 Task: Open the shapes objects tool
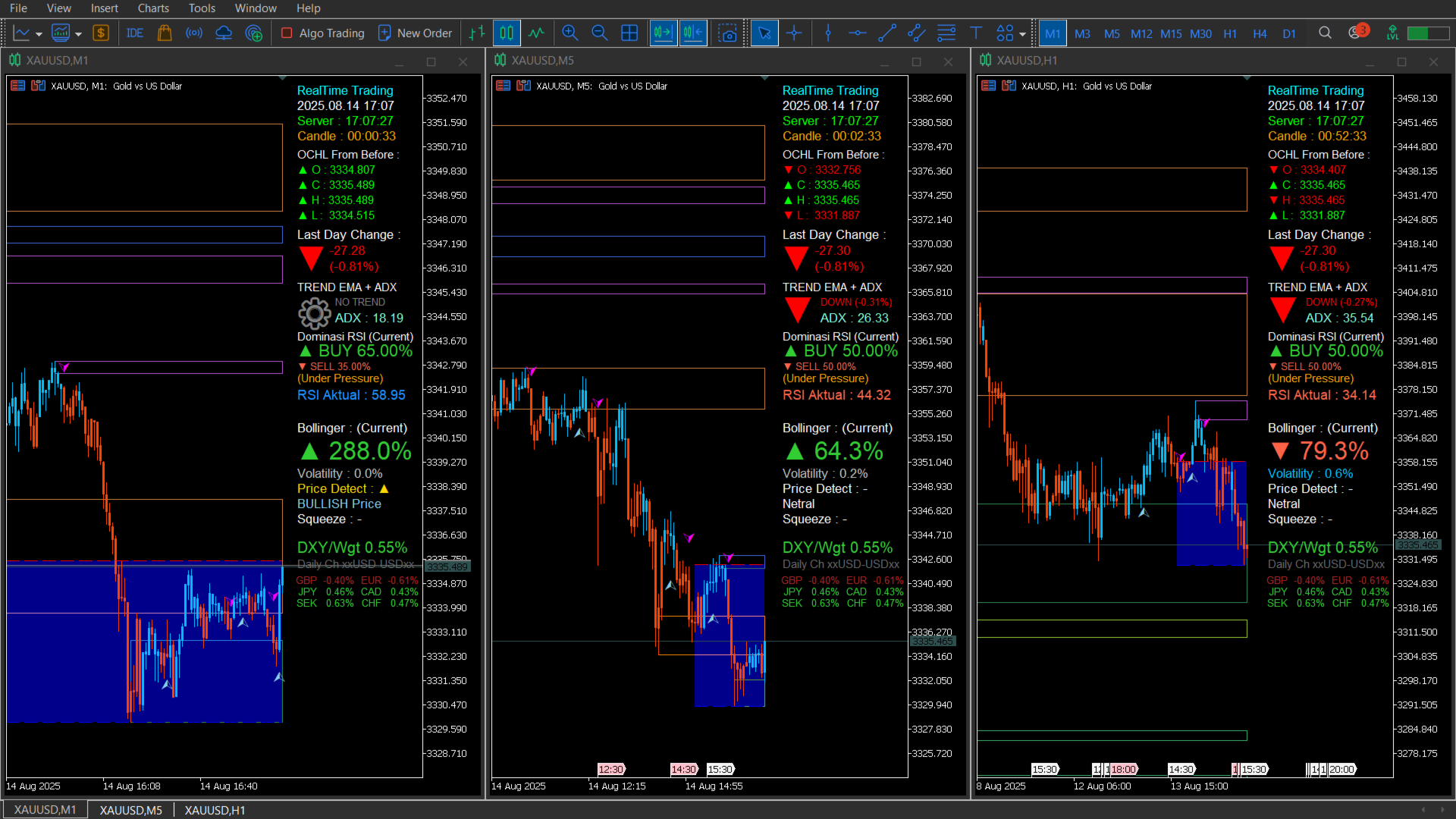(1005, 33)
